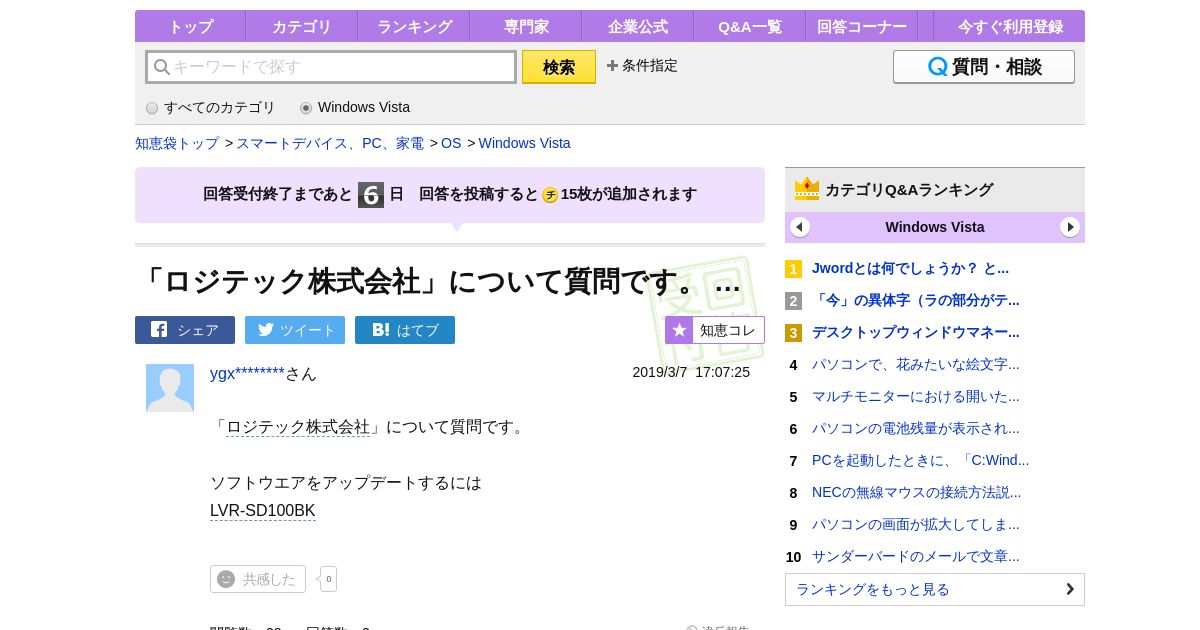Select the Windows Vista radio button

(x=306, y=108)
